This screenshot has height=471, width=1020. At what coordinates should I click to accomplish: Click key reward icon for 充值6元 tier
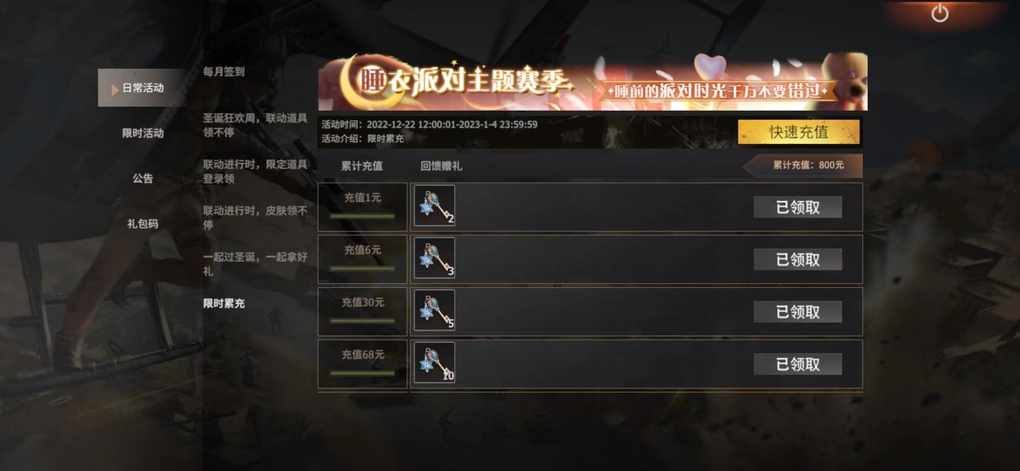[x=435, y=258]
